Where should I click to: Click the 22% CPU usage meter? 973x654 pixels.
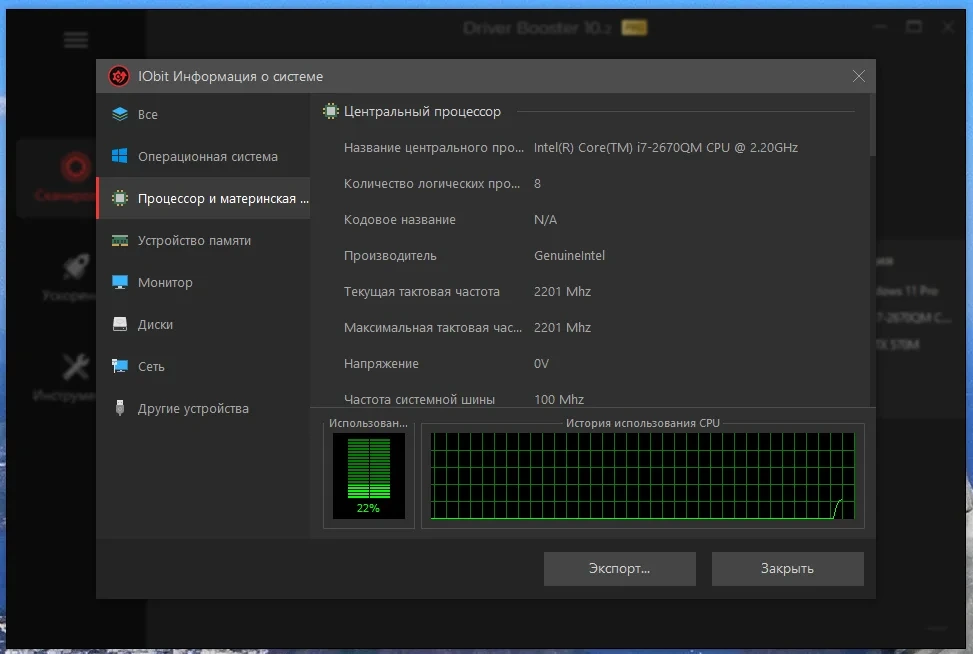coord(369,476)
